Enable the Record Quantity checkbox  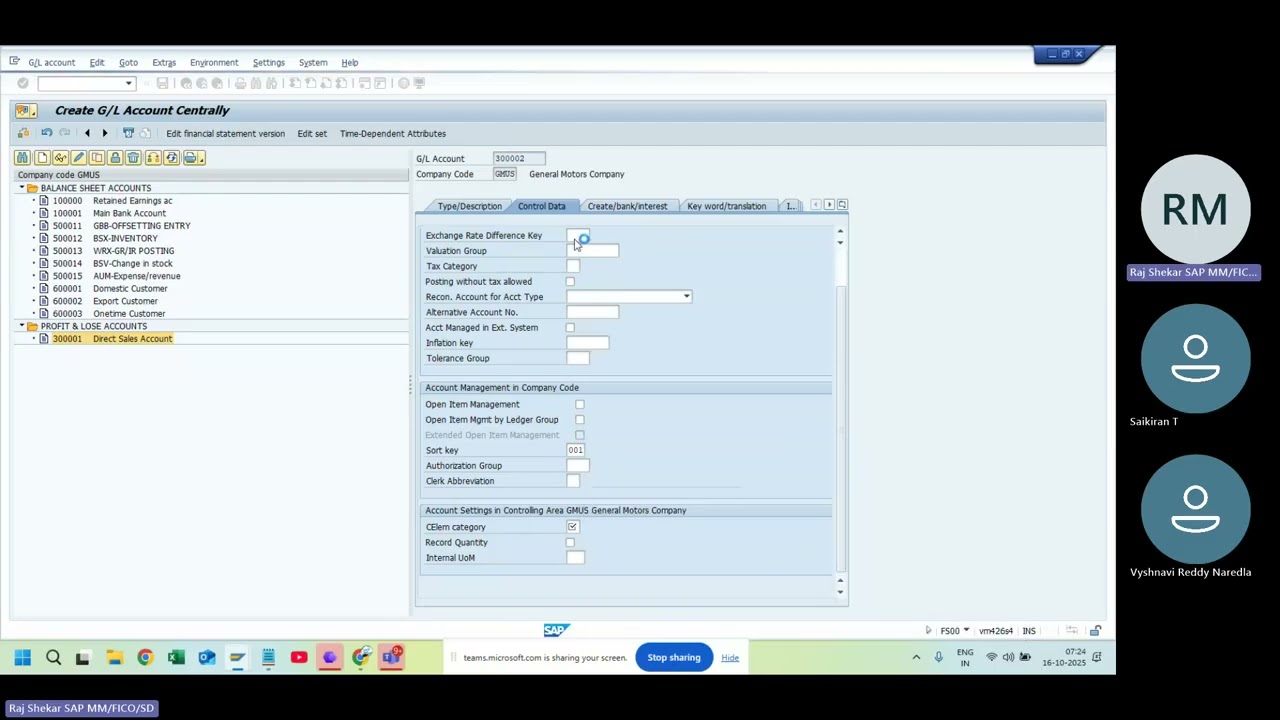570,543
